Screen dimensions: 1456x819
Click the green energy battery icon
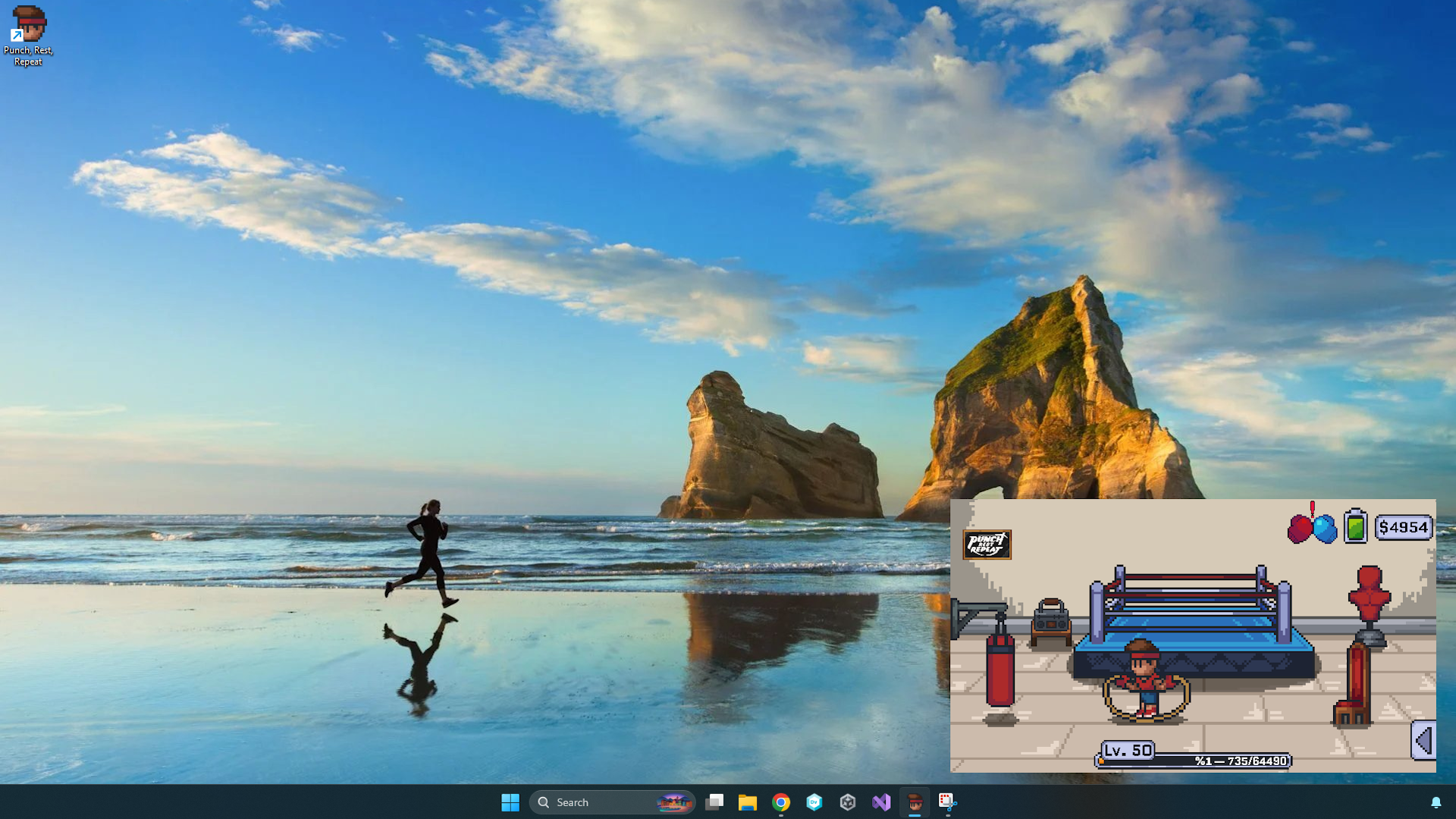pos(1355,526)
